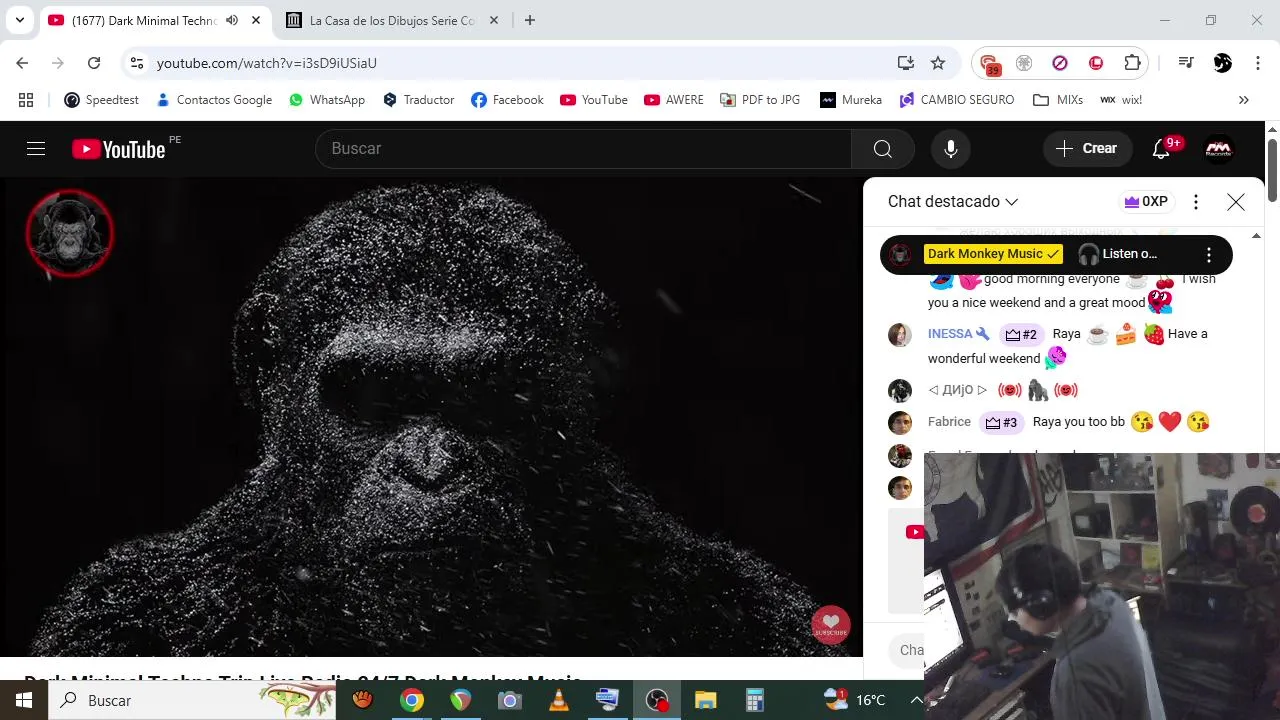Screen dimensions: 1280x720
Task: Bookmark this page with the star
Action: tap(938, 63)
